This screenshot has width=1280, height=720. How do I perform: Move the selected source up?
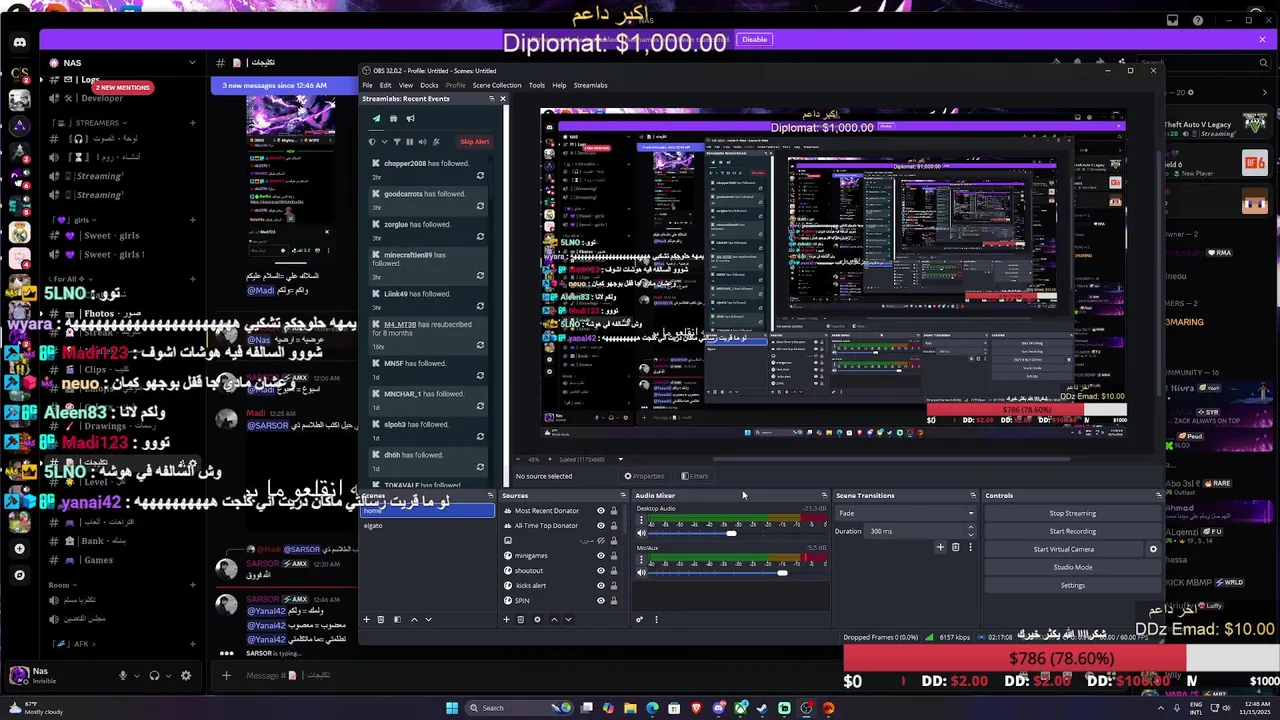pos(554,619)
